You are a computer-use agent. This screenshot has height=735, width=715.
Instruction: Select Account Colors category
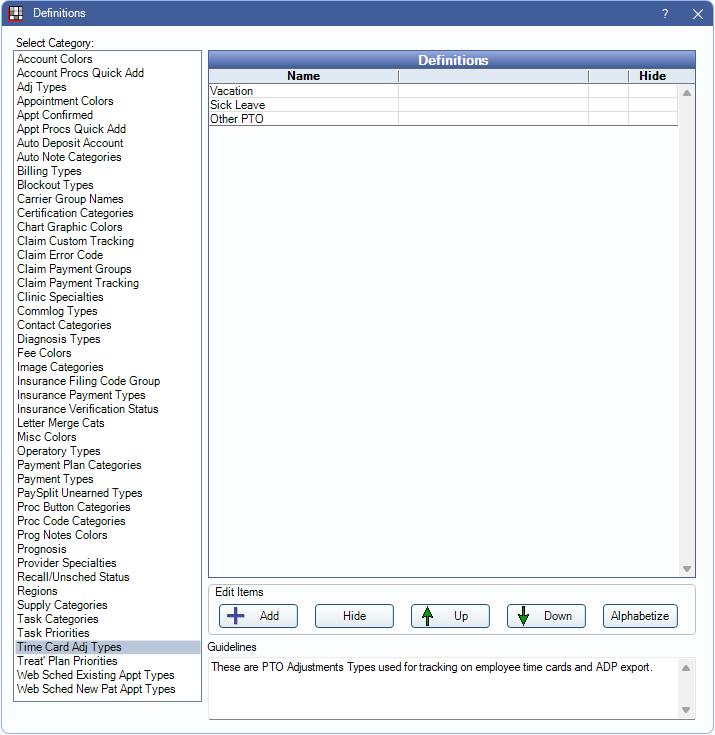tap(55, 59)
